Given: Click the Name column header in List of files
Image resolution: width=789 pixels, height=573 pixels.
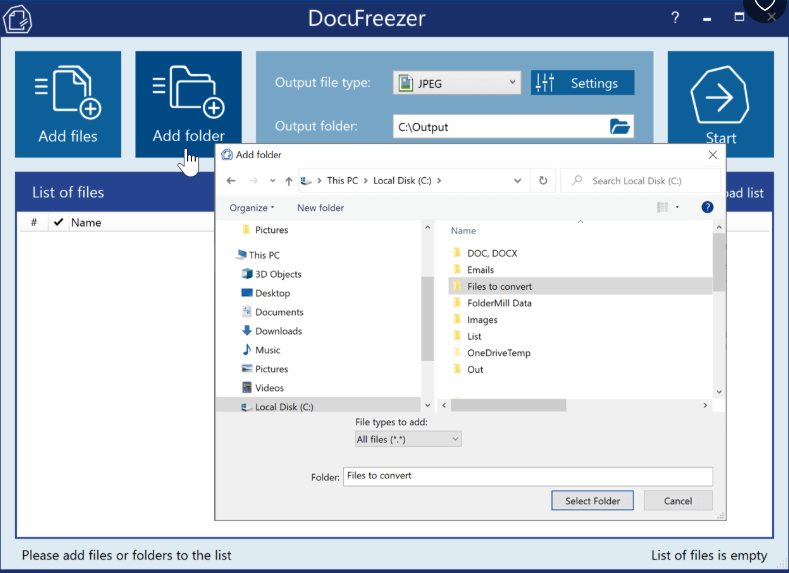Looking at the screenshot, I should 86,222.
